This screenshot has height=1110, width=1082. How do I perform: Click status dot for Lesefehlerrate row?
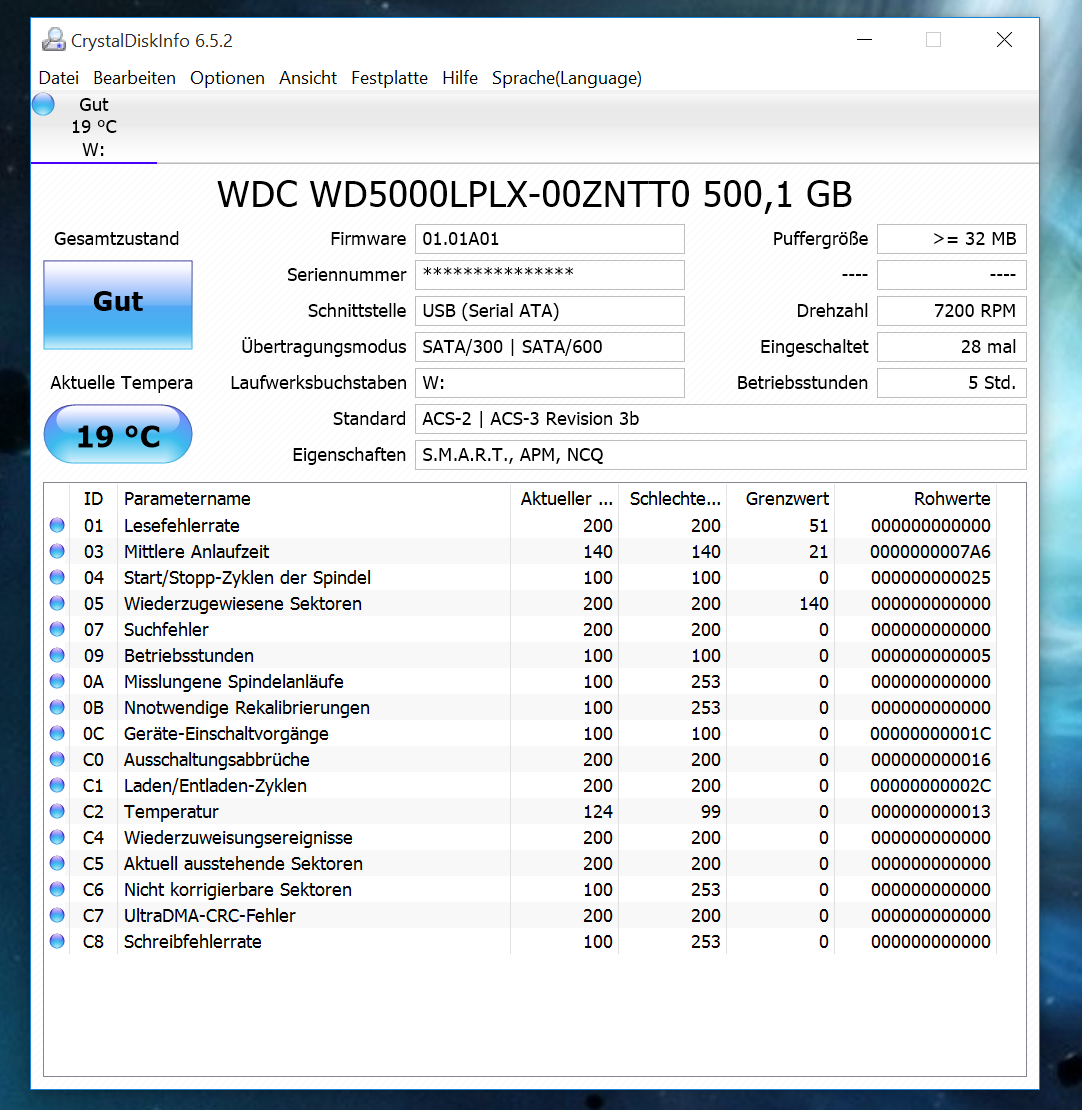click(57, 525)
